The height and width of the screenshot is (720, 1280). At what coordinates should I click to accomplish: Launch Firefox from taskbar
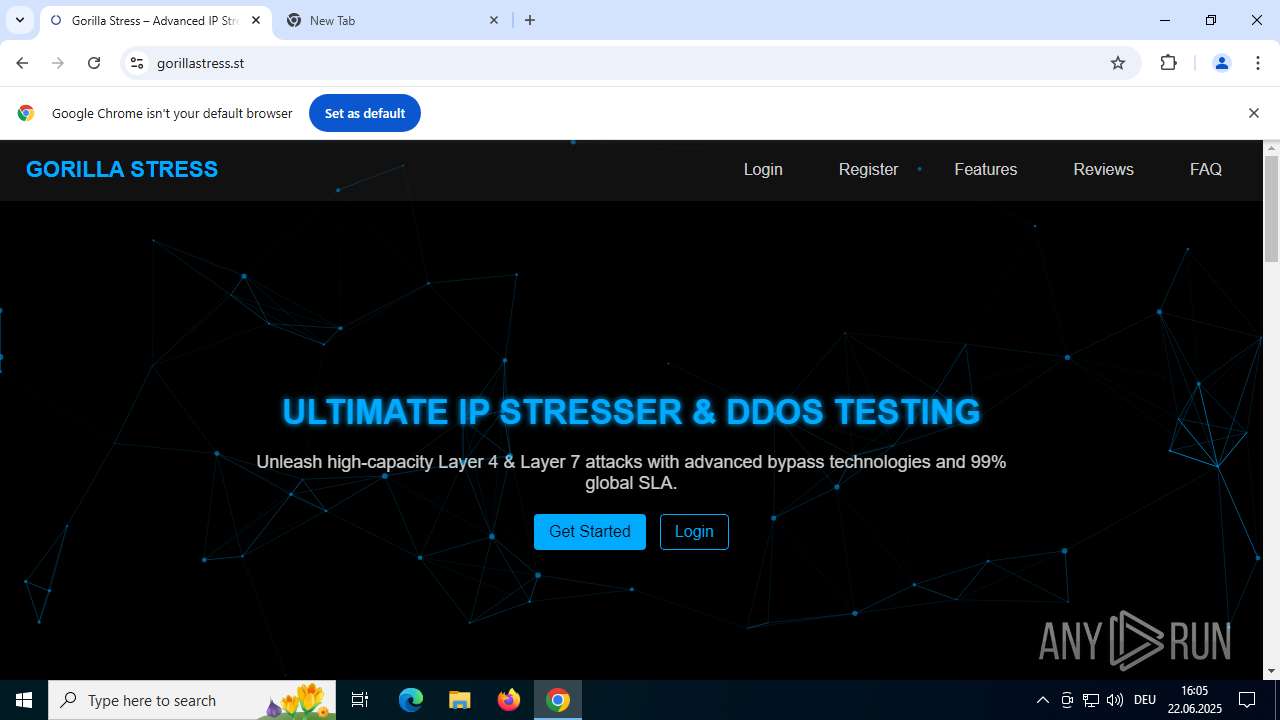(x=509, y=700)
